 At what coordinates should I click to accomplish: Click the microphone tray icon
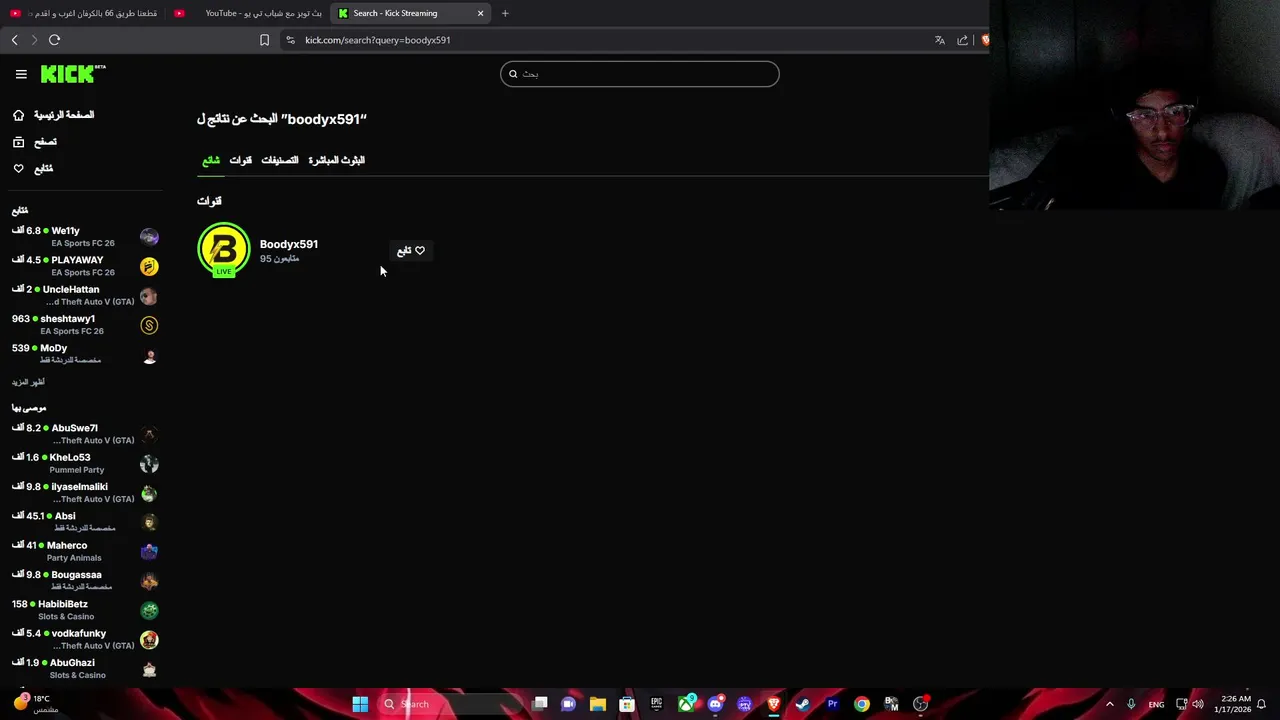(1131, 704)
